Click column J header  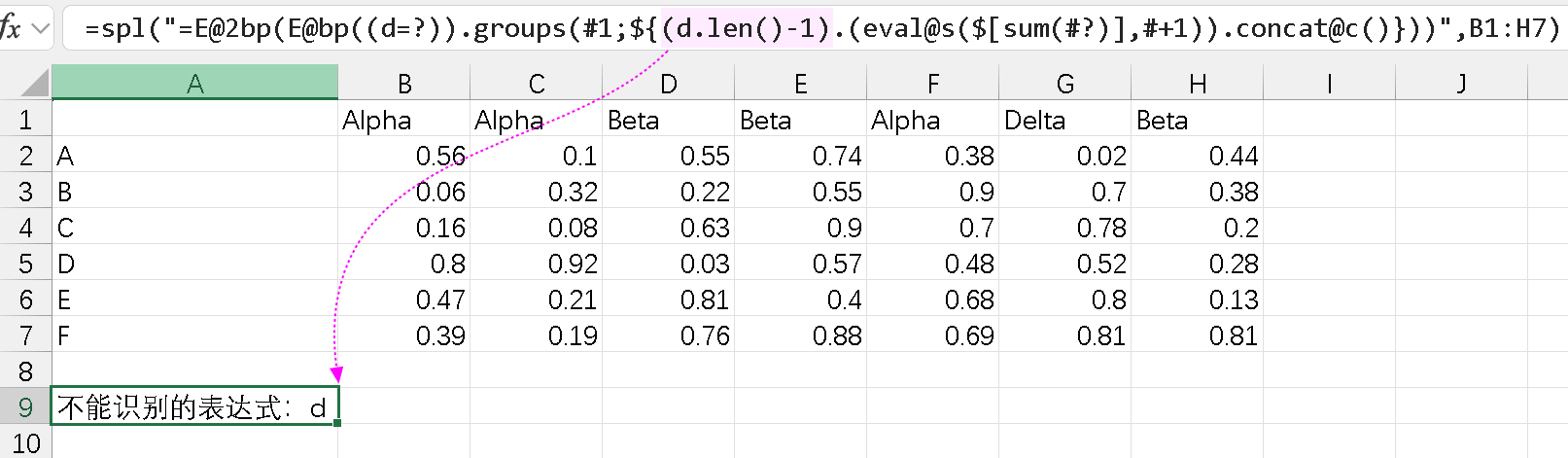coord(1461,84)
